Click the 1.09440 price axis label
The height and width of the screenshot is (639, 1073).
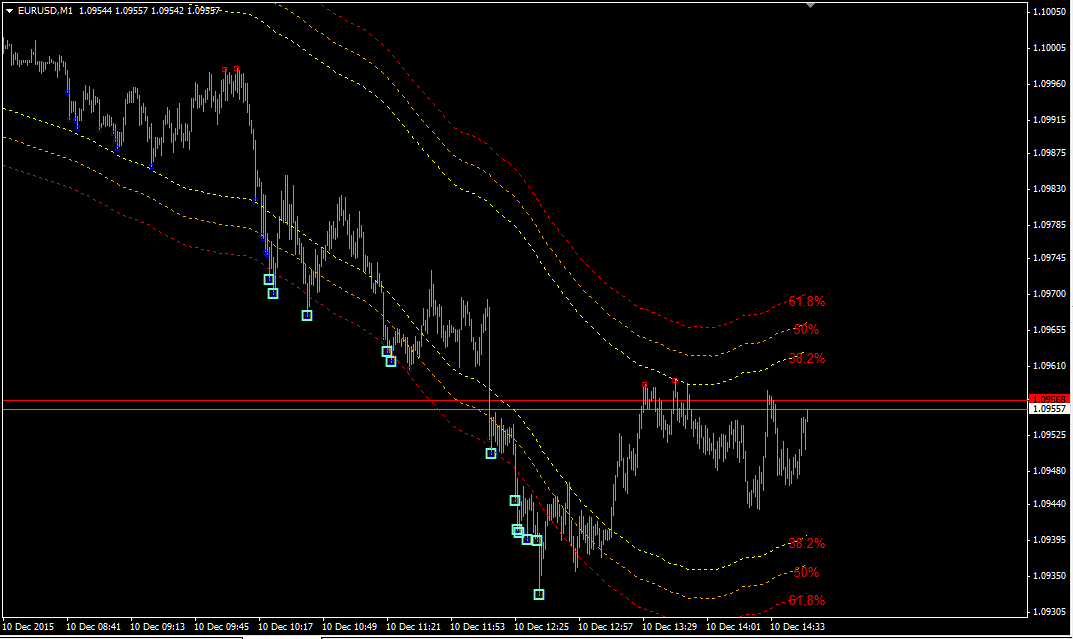(1049, 504)
